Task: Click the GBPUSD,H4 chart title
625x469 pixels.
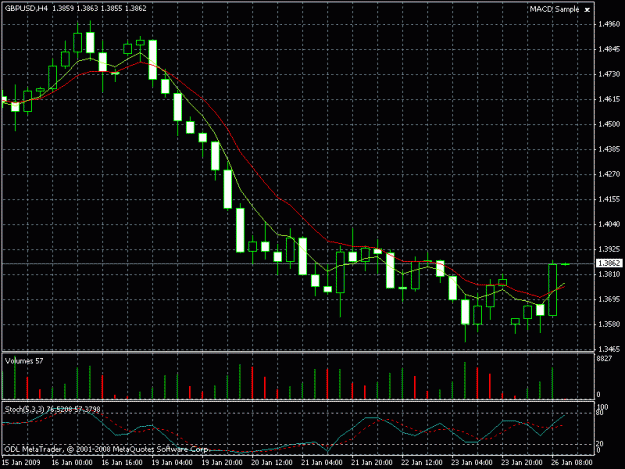Action: (26, 8)
